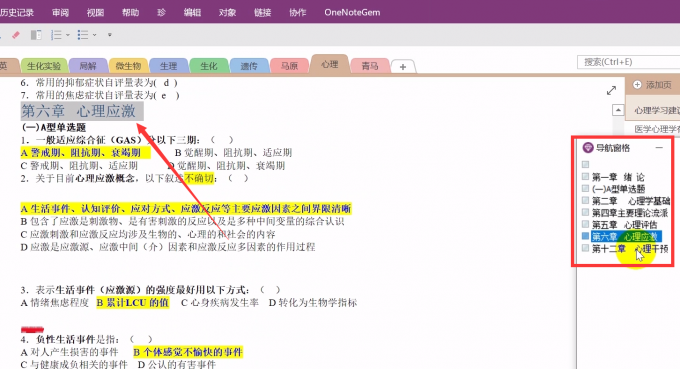Jump to 第五章 心理评估 heading link
The width and height of the screenshot is (680, 369).
click(x=624, y=225)
